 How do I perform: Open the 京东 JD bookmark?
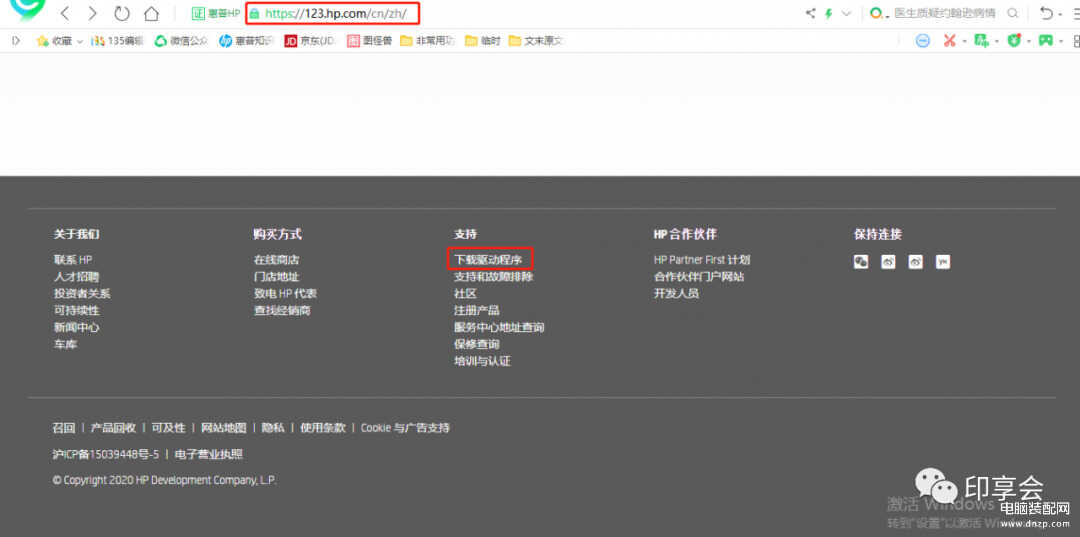click(x=310, y=41)
